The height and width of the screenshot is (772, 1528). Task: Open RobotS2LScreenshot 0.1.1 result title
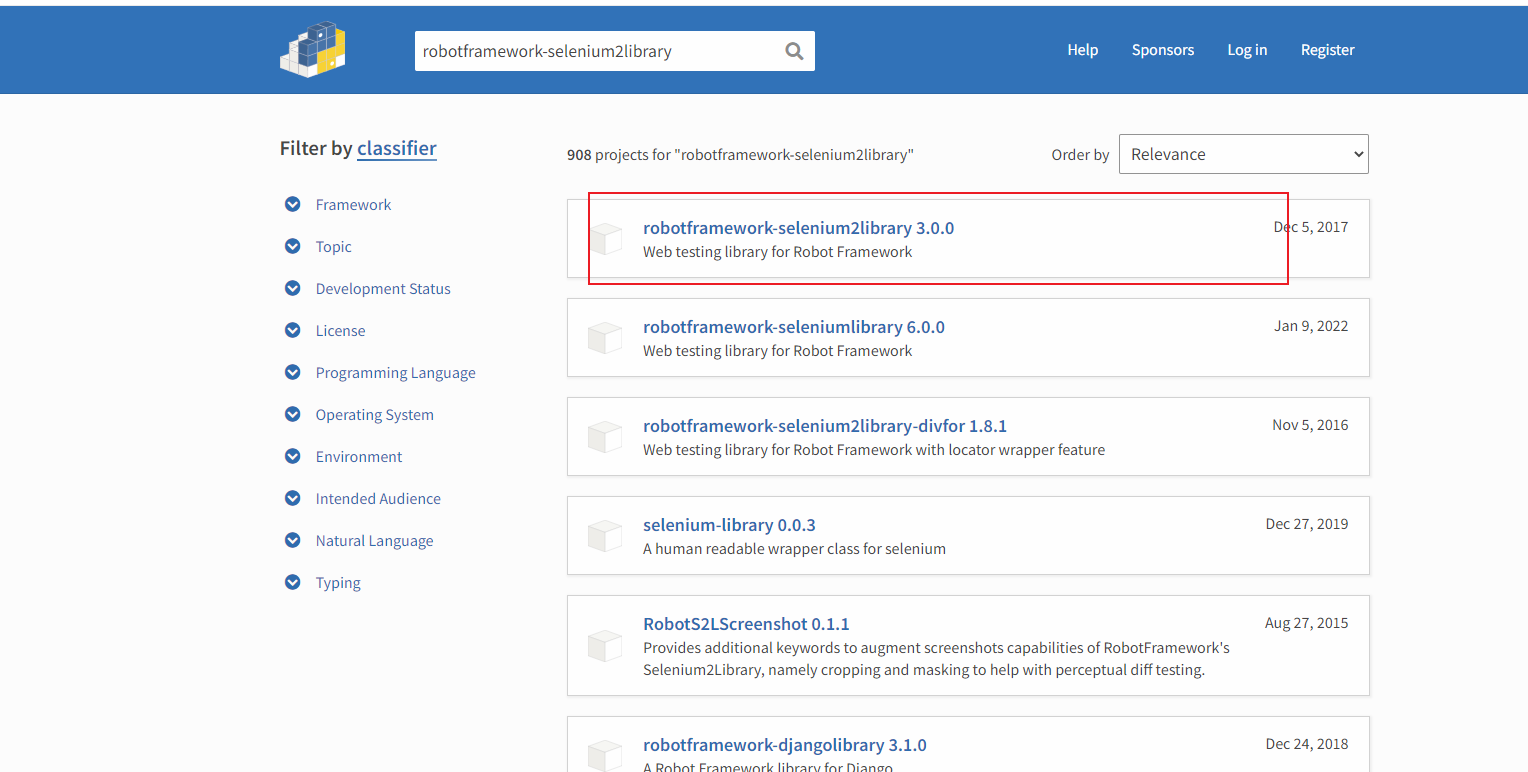pyautogui.click(x=746, y=624)
